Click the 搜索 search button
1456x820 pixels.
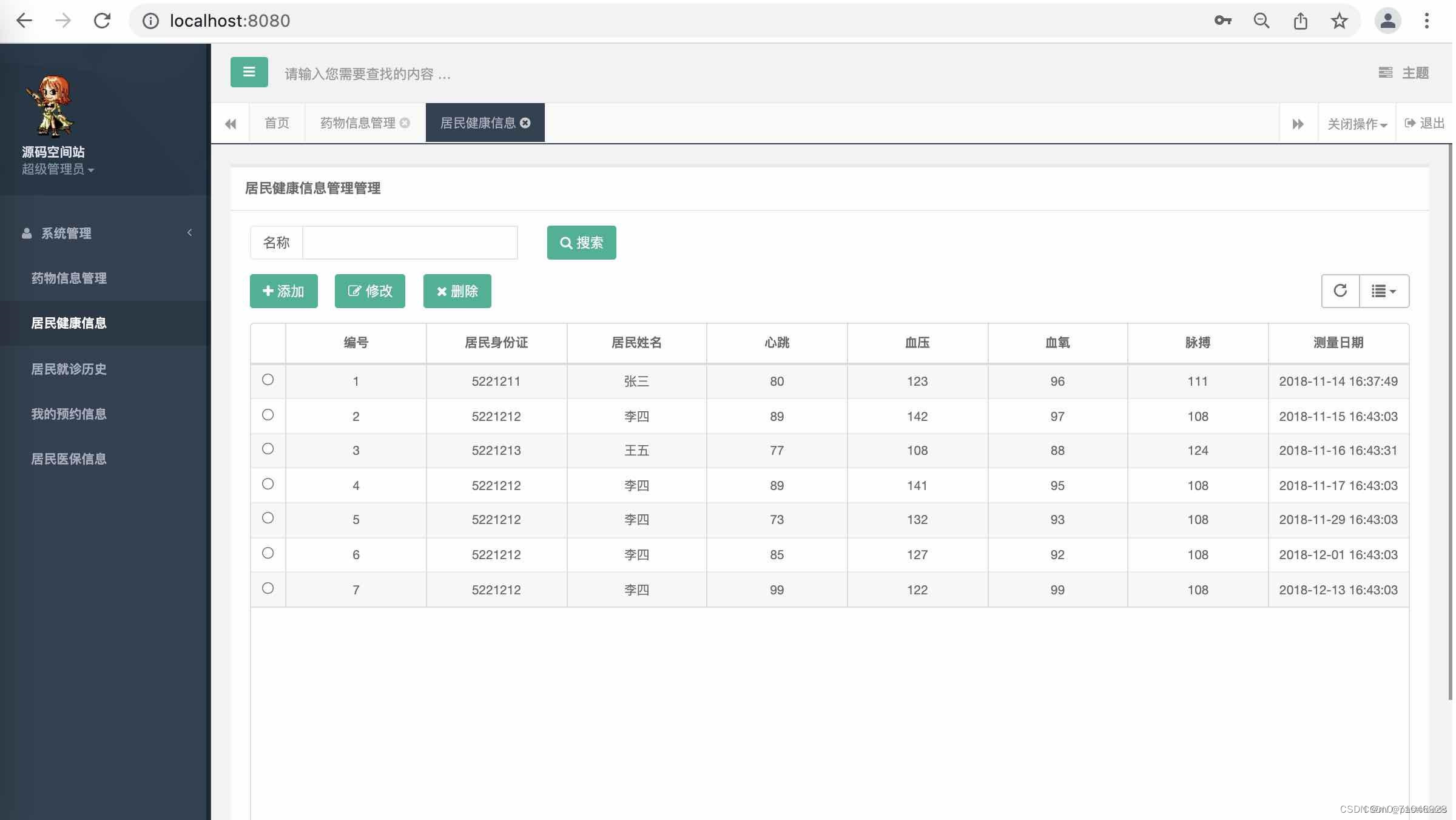(x=581, y=242)
